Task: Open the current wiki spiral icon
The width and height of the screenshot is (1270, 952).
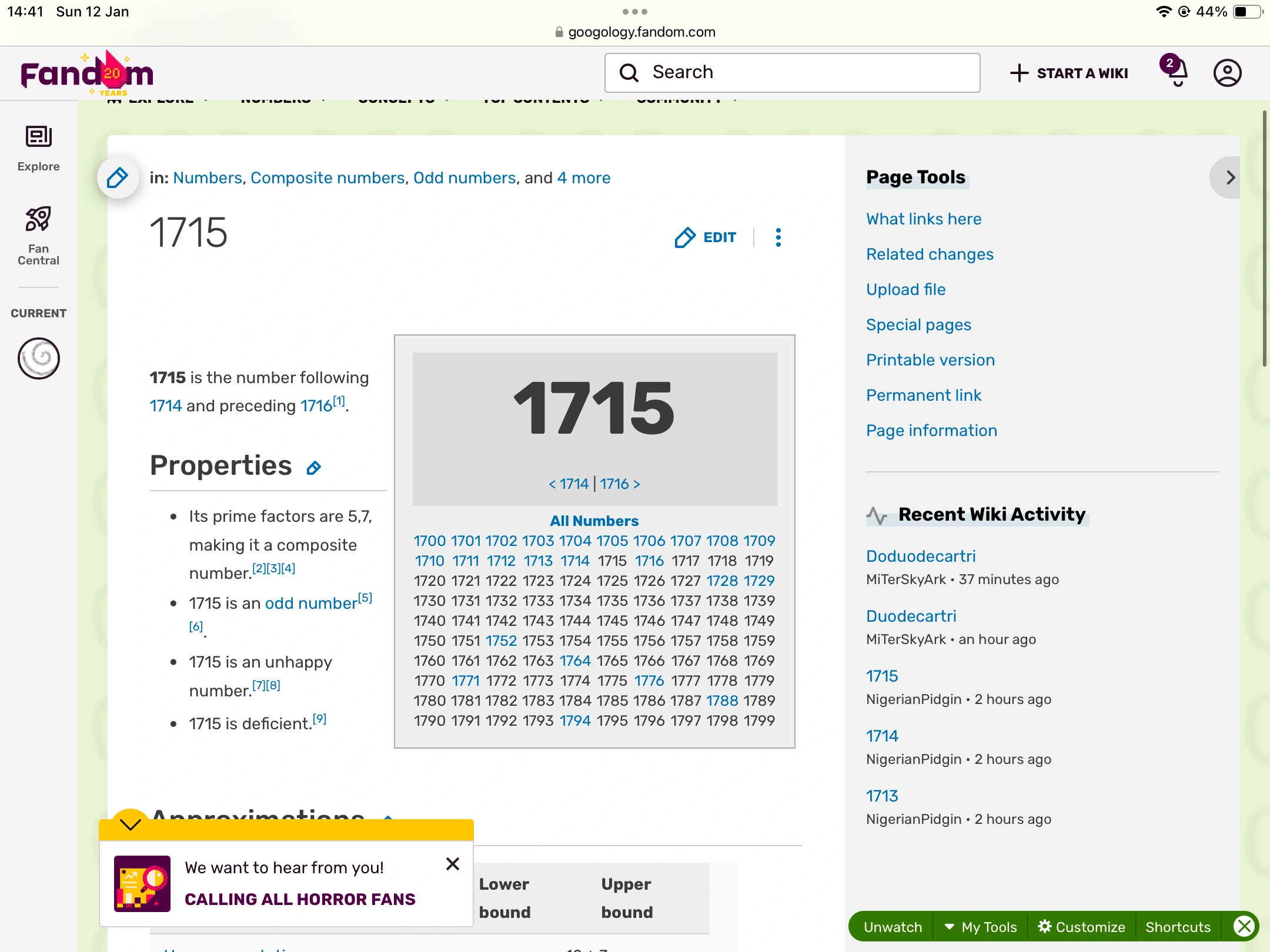Action: [39, 358]
